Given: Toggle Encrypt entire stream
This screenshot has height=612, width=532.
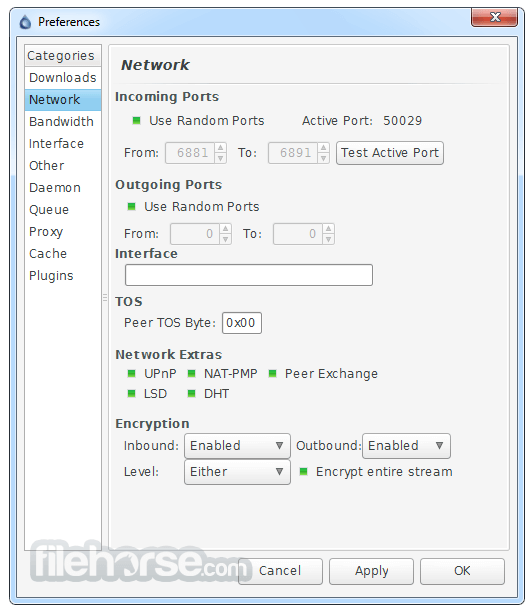Looking at the screenshot, I should pyautogui.click(x=303, y=471).
